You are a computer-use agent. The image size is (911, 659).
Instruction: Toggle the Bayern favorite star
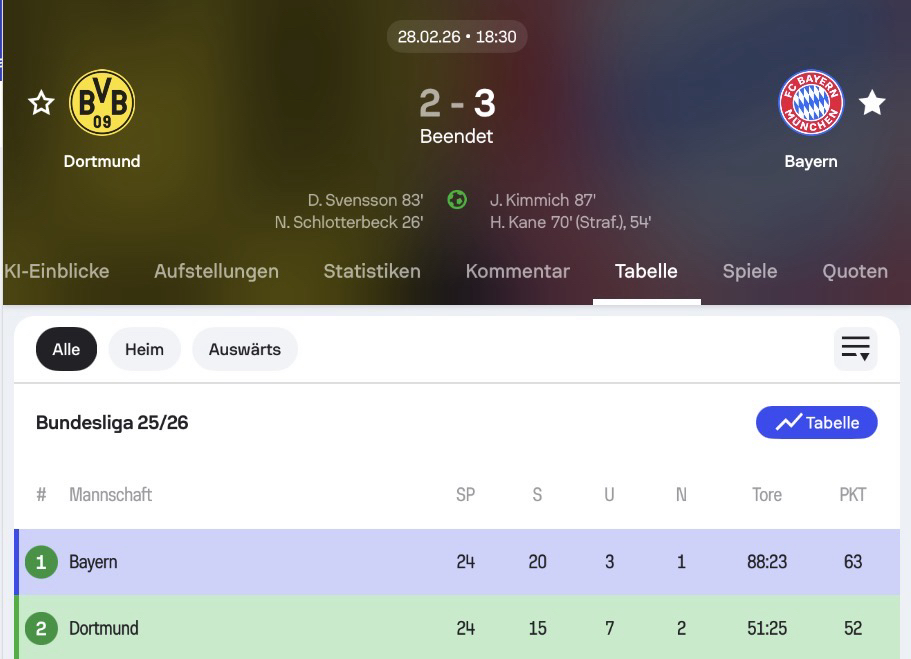click(872, 103)
